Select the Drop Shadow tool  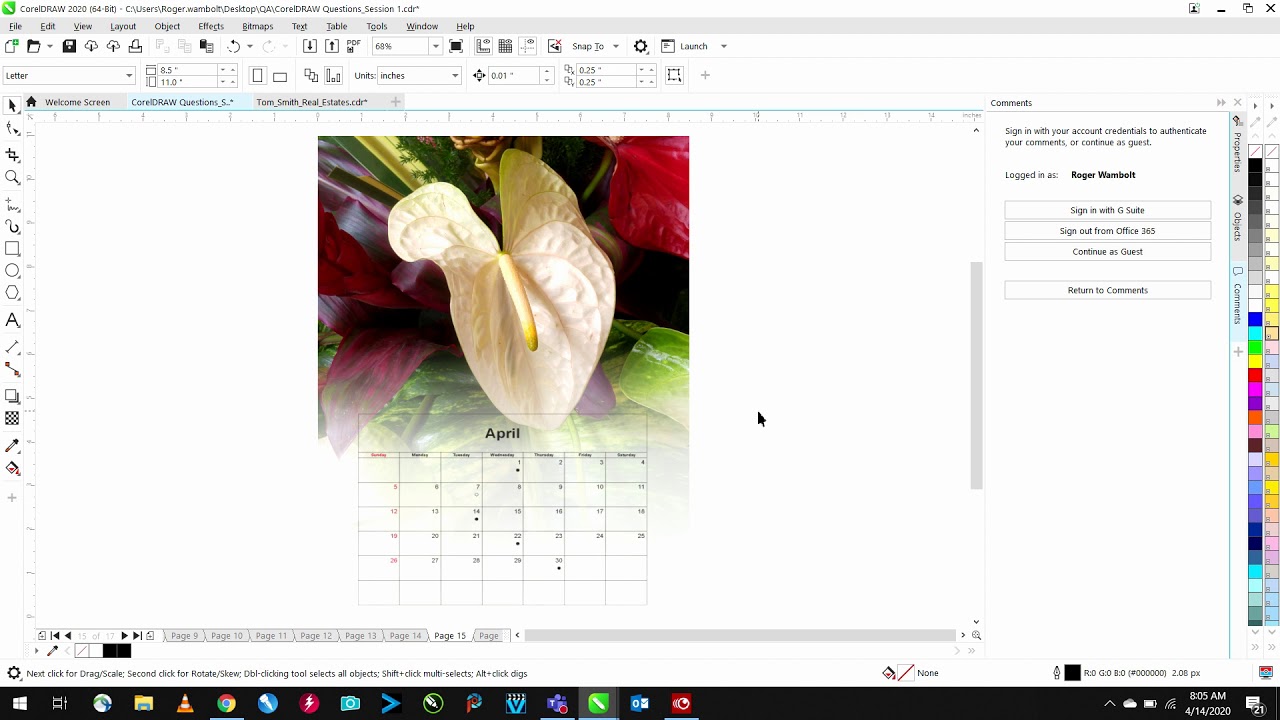(x=12, y=397)
